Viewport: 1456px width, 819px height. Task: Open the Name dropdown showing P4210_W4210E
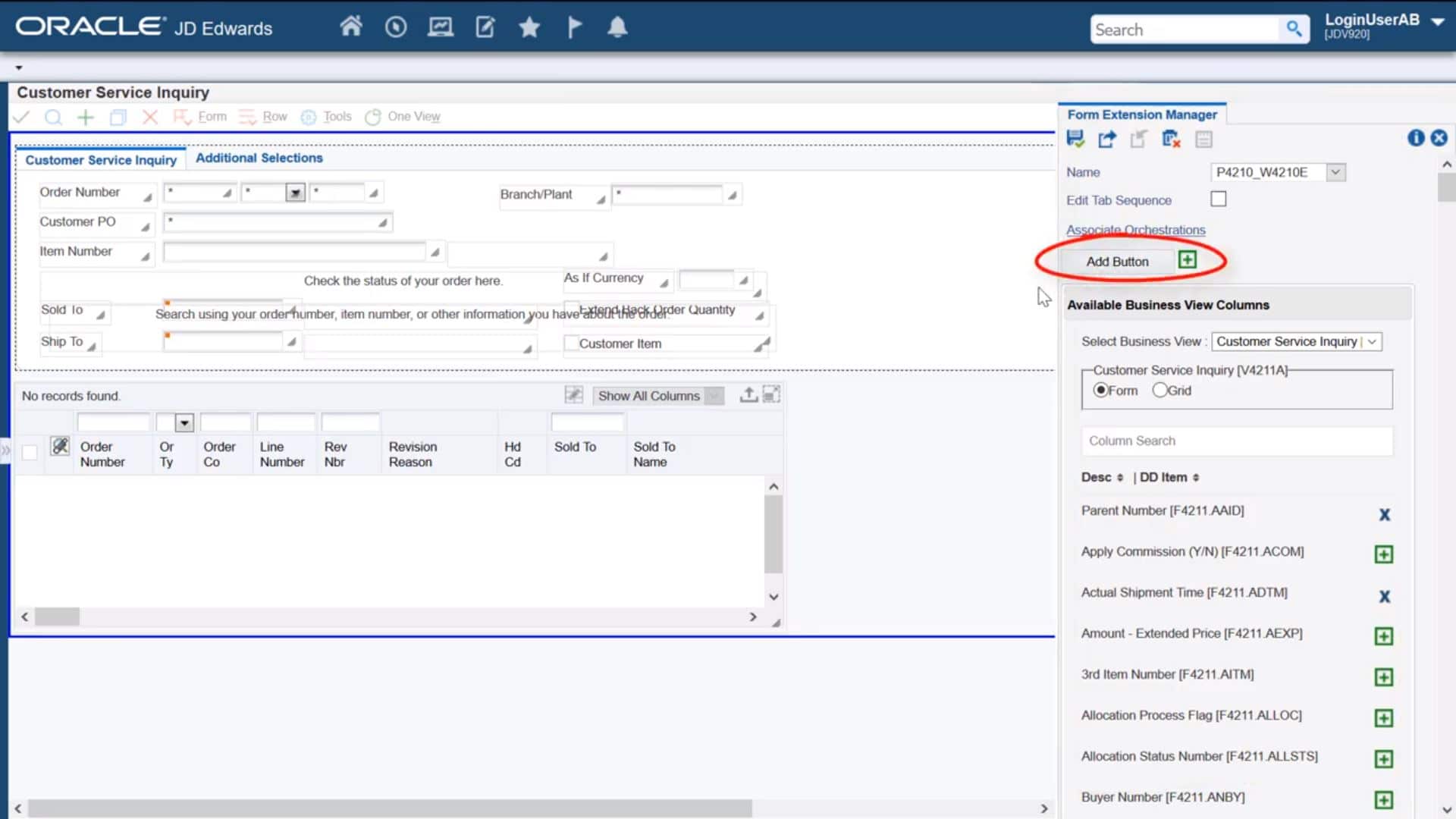click(x=1335, y=171)
